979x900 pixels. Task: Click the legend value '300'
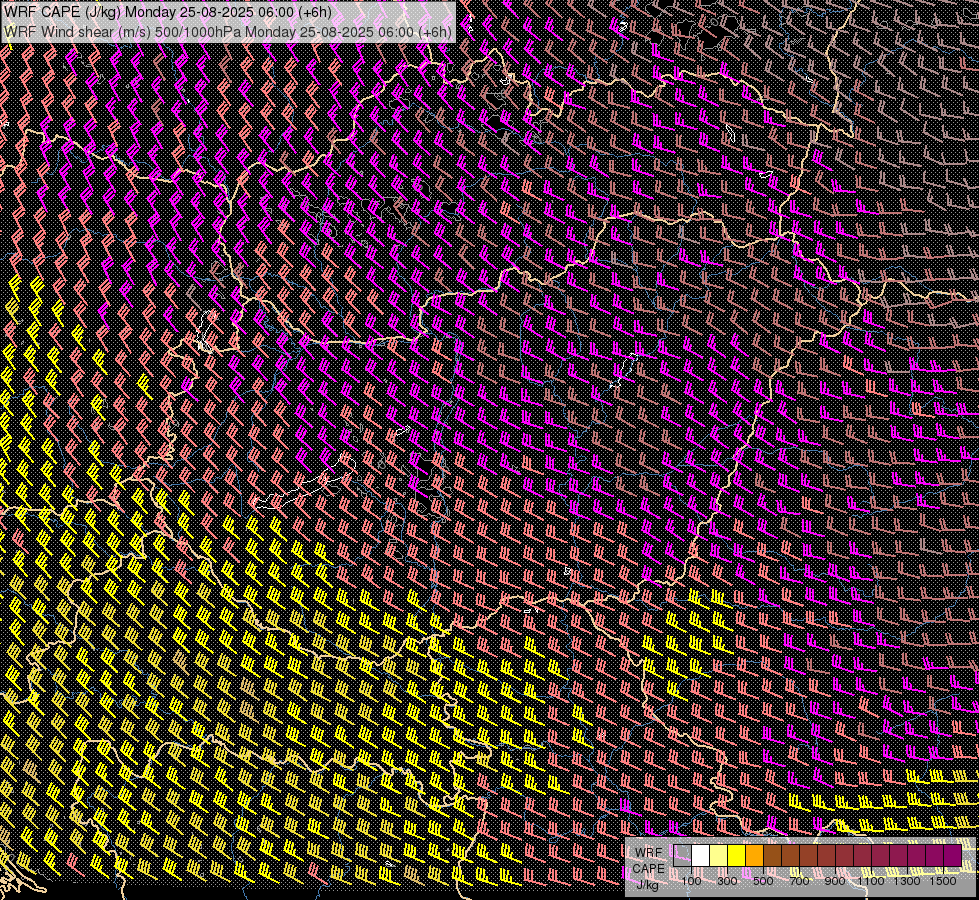click(727, 881)
